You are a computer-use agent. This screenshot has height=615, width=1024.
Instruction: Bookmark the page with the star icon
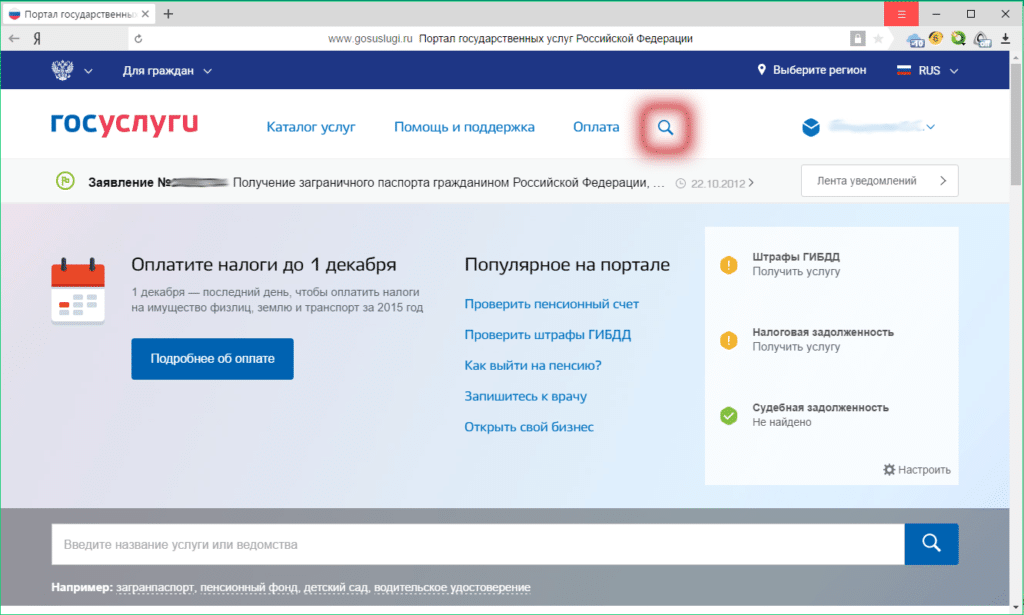point(878,39)
